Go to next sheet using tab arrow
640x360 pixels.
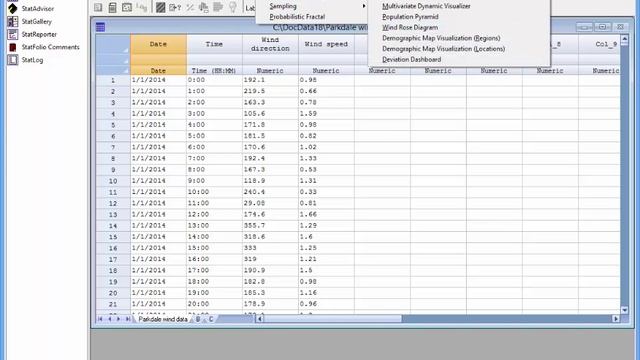(x=118, y=319)
